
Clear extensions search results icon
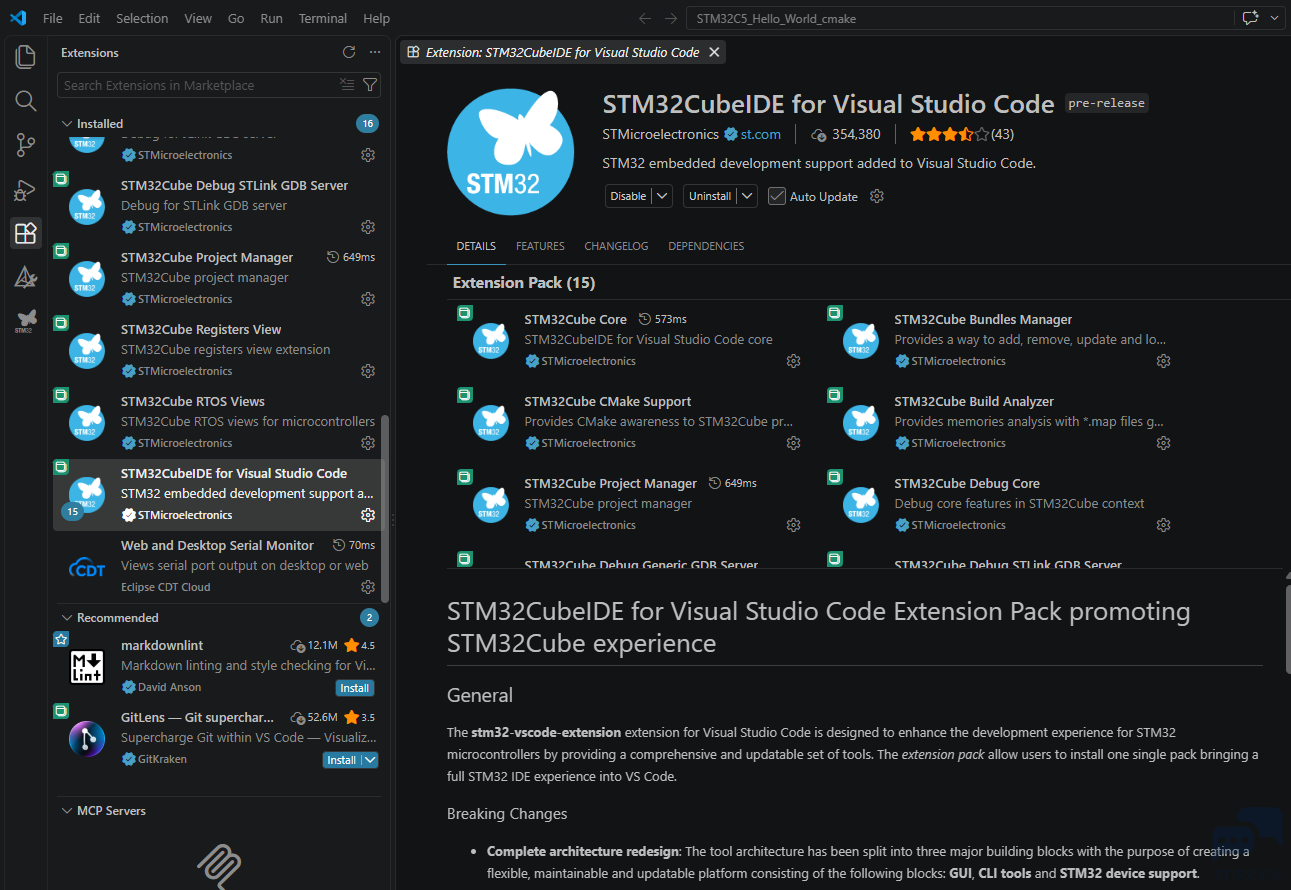click(x=347, y=85)
